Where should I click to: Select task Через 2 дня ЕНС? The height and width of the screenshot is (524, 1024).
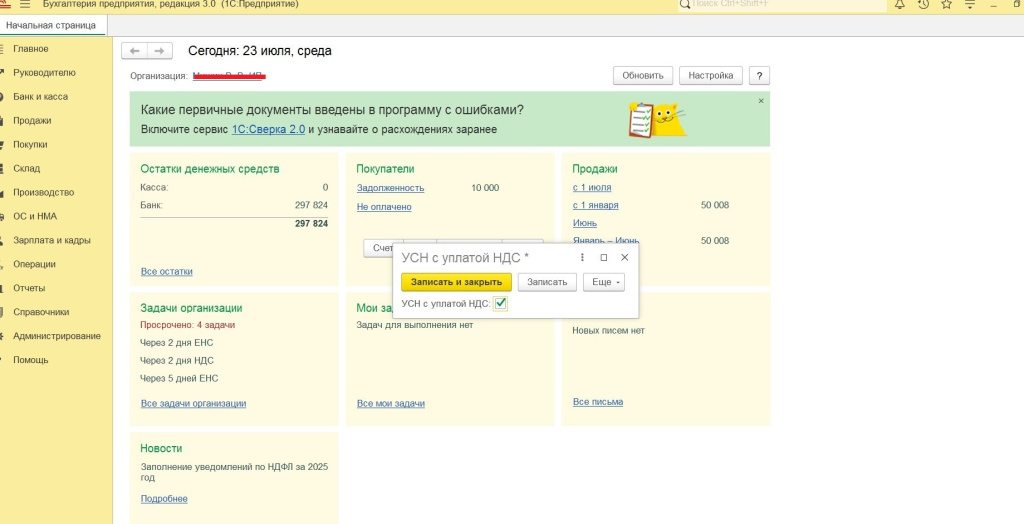click(x=176, y=342)
